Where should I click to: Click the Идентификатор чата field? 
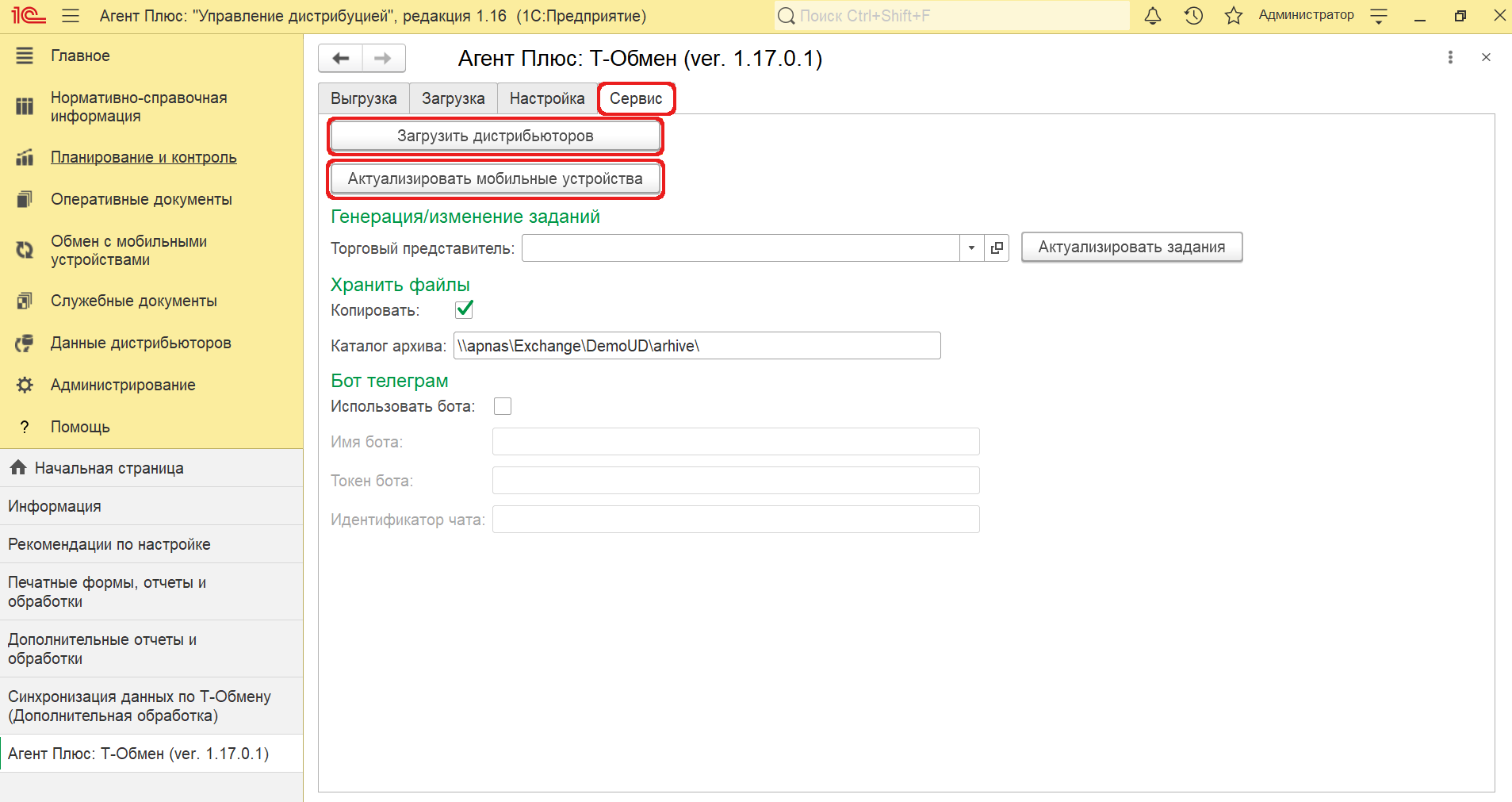click(x=736, y=520)
